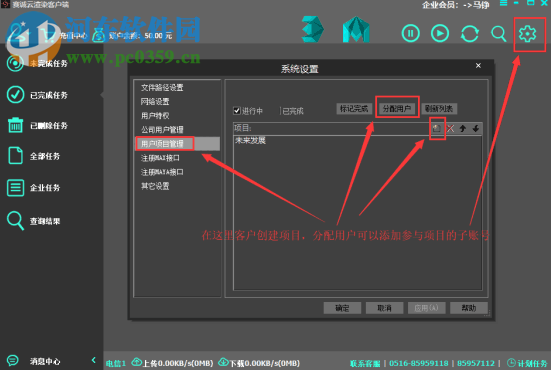Select the 未来发展 project row
Screen dimensions: 555x372
[357, 141]
